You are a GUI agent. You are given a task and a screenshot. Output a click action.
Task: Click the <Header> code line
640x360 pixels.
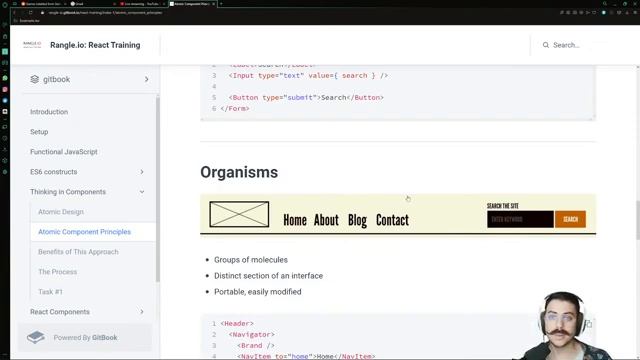(x=237, y=324)
